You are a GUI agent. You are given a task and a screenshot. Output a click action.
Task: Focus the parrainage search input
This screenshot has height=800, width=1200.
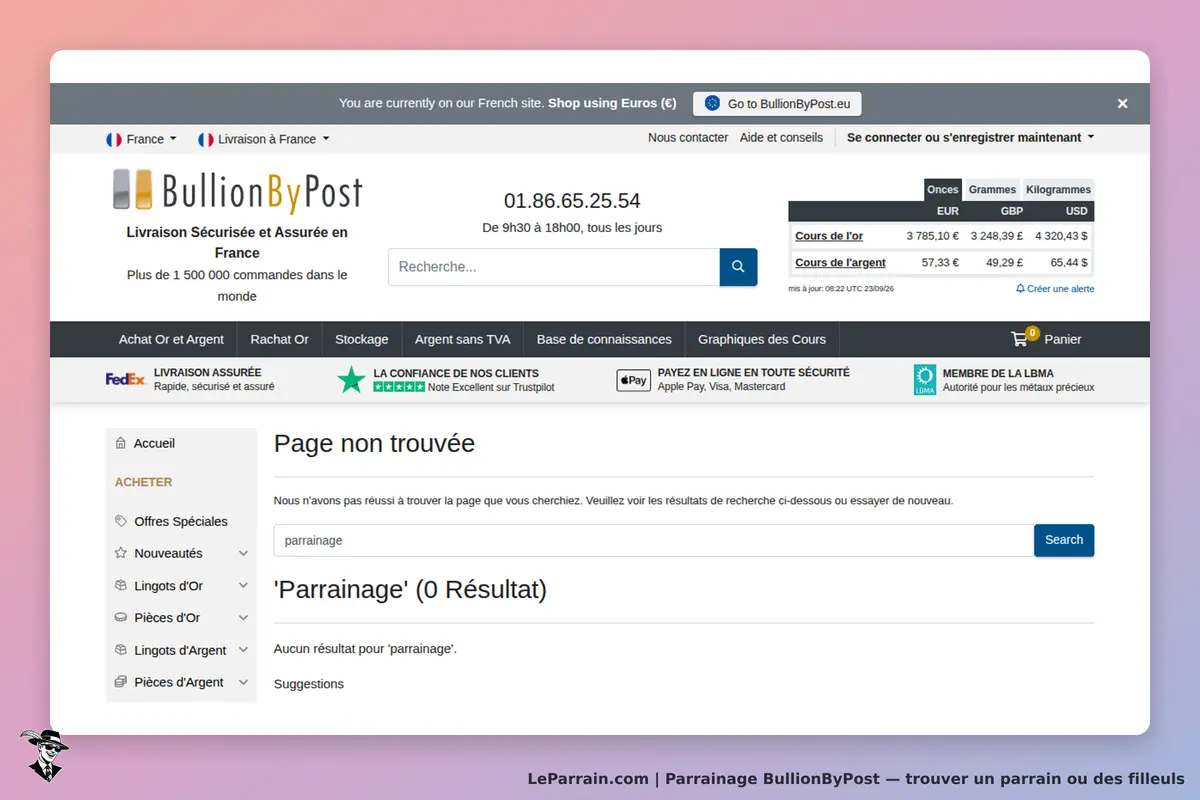pyautogui.click(x=654, y=540)
